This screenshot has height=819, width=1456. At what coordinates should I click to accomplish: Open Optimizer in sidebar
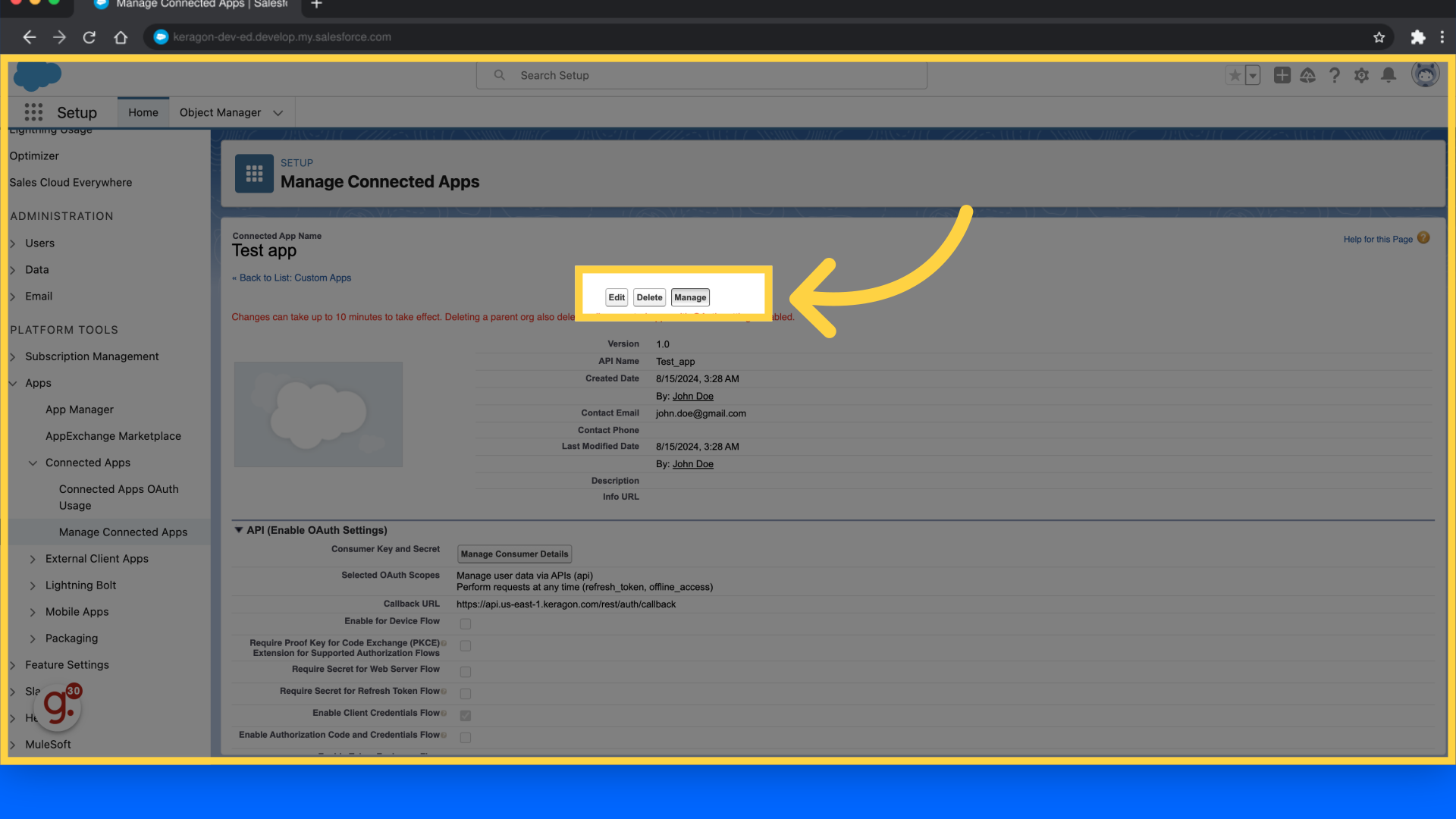point(34,156)
